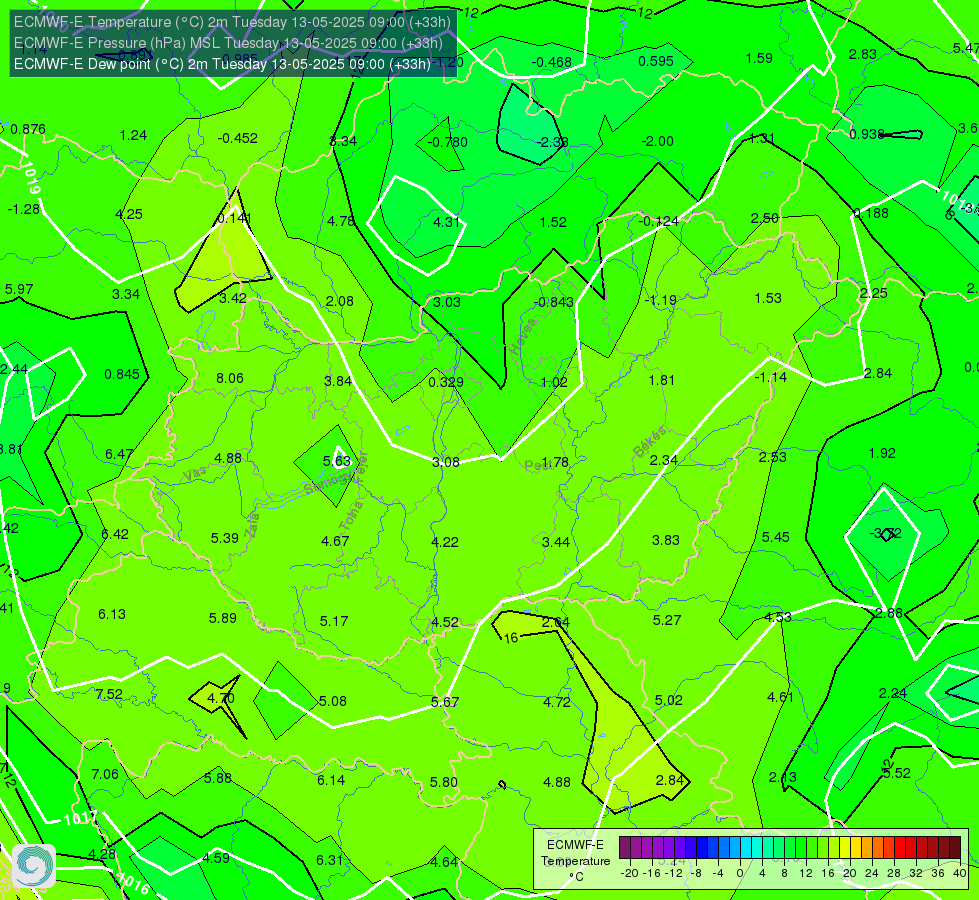The height and width of the screenshot is (900, 979).
Task: Click the dew point value 8.06
Action: coord(230,378)
